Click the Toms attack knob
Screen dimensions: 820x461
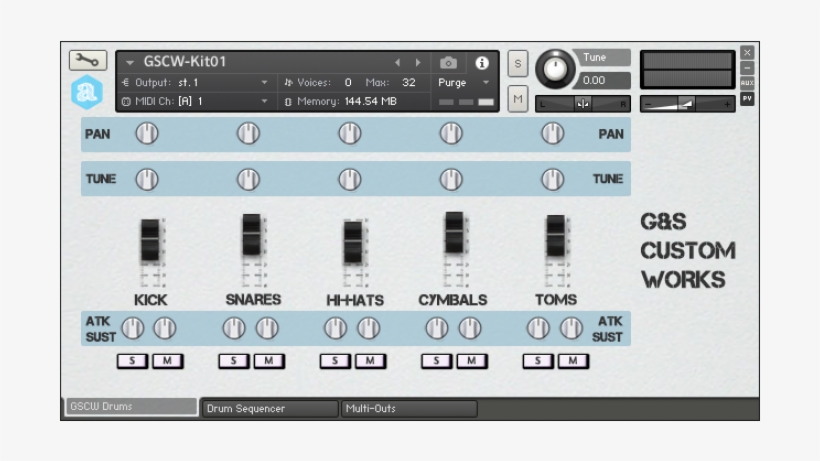[x=539, y=328]
